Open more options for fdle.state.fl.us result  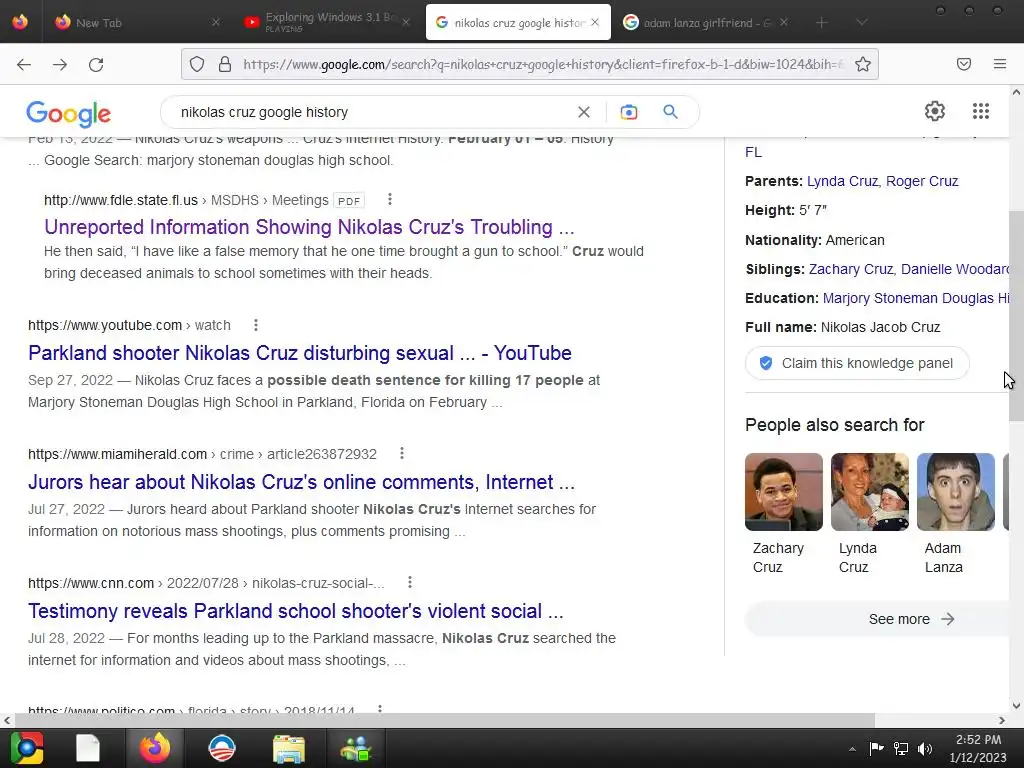390,199
